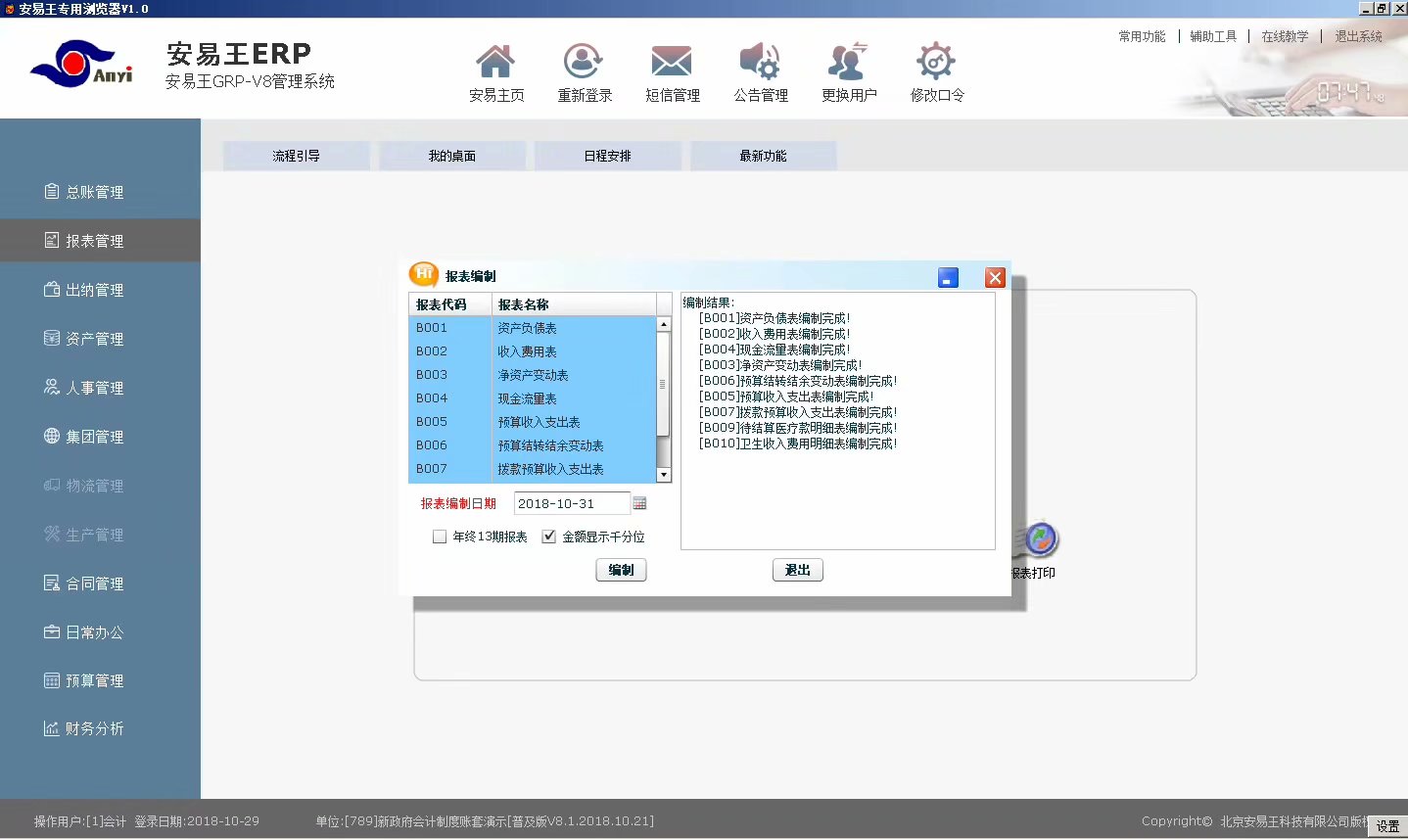Viewport: 1408px width, 840px height.
Task: Select row B004 现金流量表
Action: tap(532, 398)
